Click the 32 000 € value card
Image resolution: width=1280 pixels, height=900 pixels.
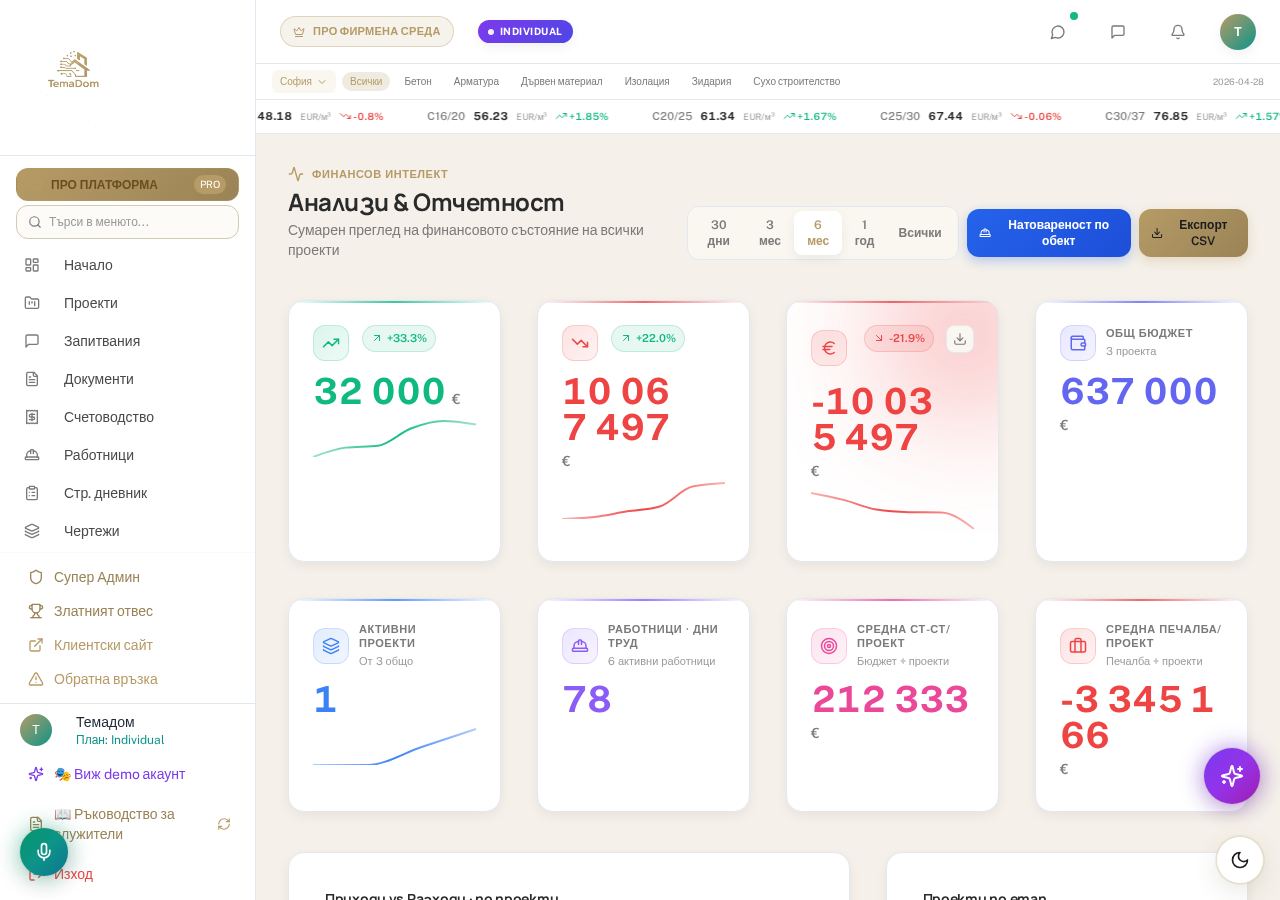[394, 431]
